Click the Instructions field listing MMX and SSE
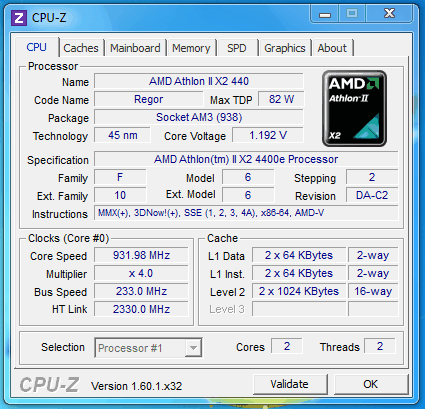Screen dimensions: 425x409 (x=246, y=213)
